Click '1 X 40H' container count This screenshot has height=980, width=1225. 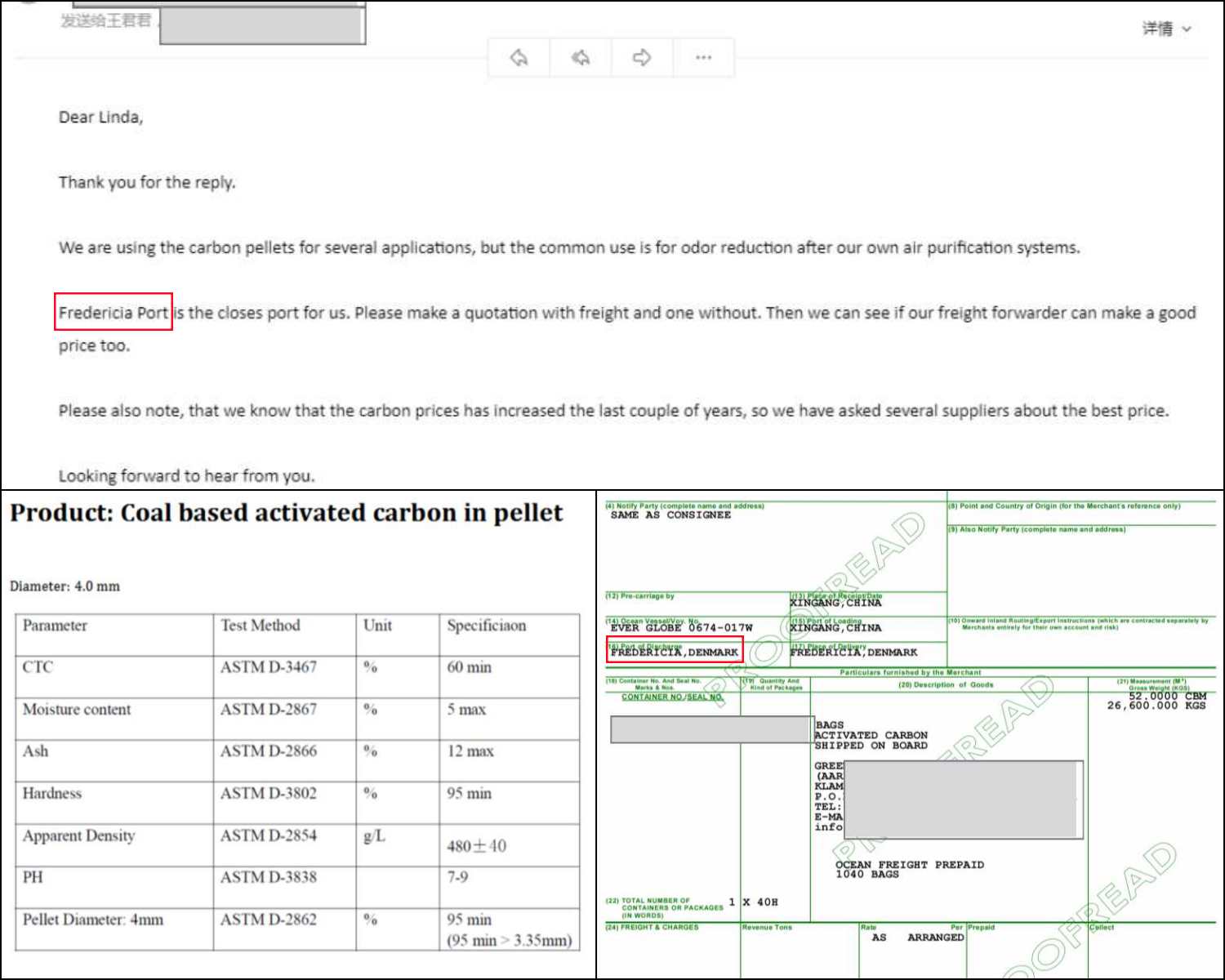click(x=754, y=902)
